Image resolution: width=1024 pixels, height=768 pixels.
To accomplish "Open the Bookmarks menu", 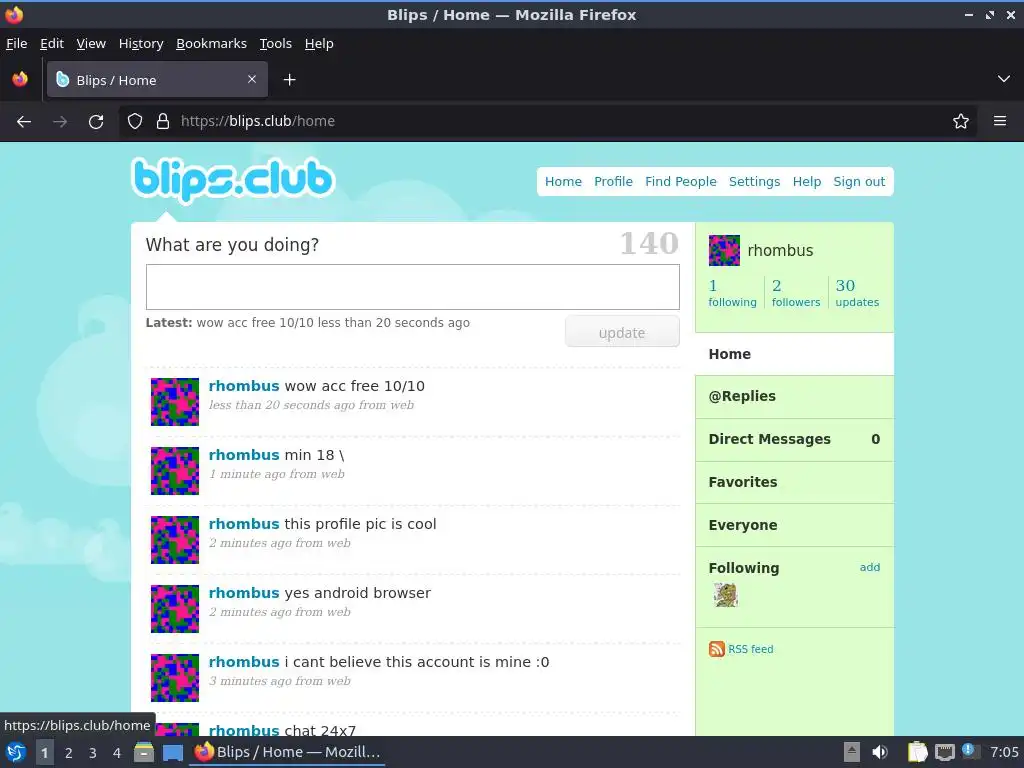I will (x=212, y=44).
